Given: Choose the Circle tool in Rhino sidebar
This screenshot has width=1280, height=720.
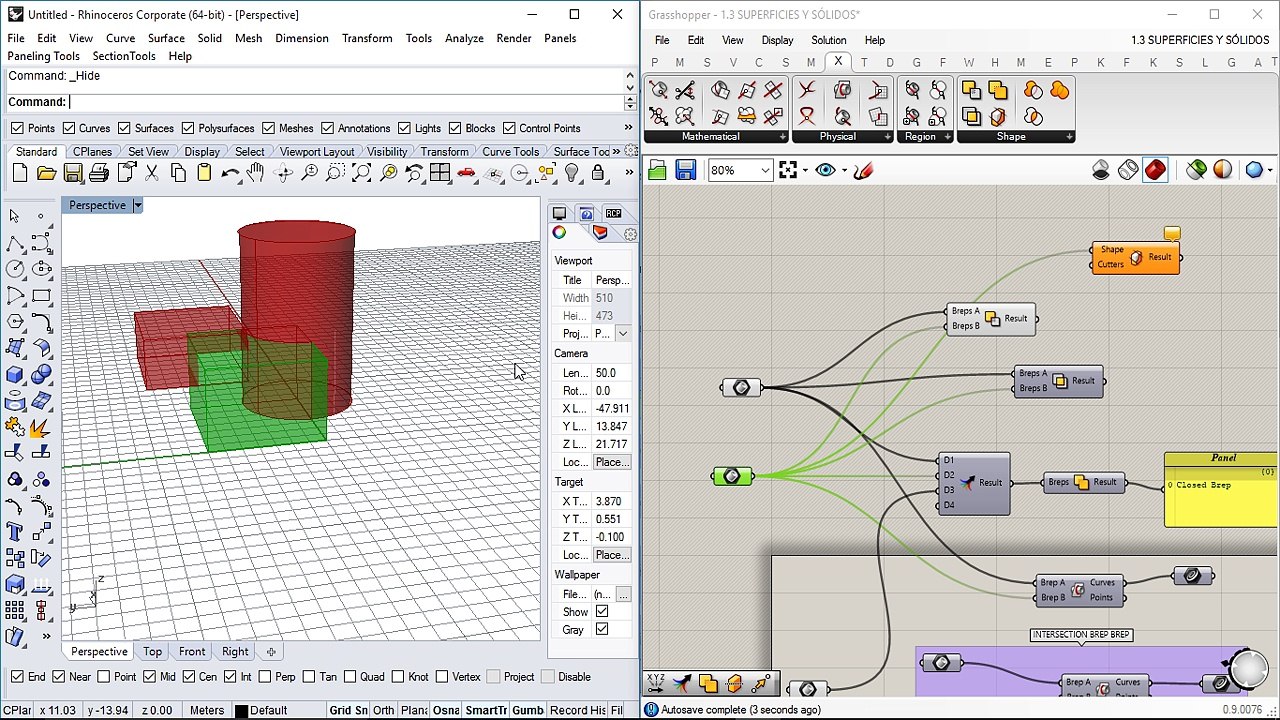Looking at the screenshot, I should tap(15, 270).
